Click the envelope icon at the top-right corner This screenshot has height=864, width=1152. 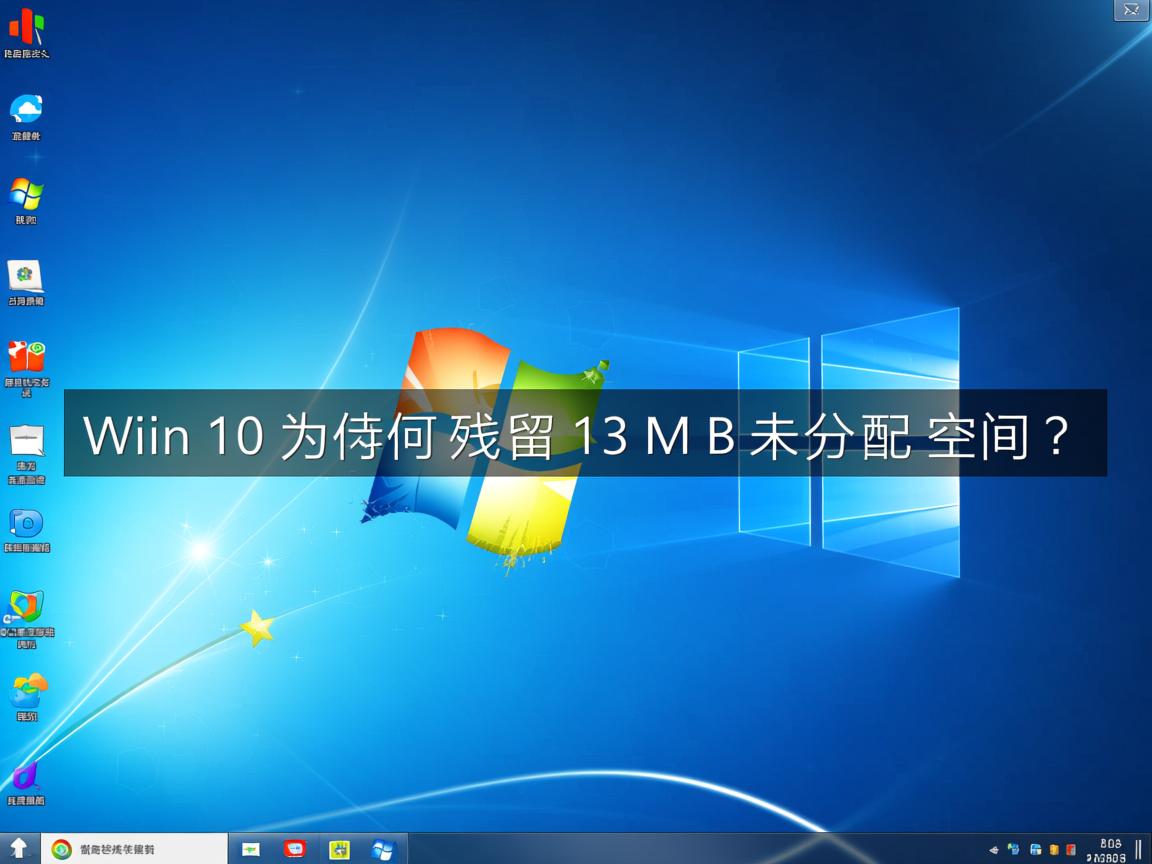pyautogui.click(x=1131, y=10)
